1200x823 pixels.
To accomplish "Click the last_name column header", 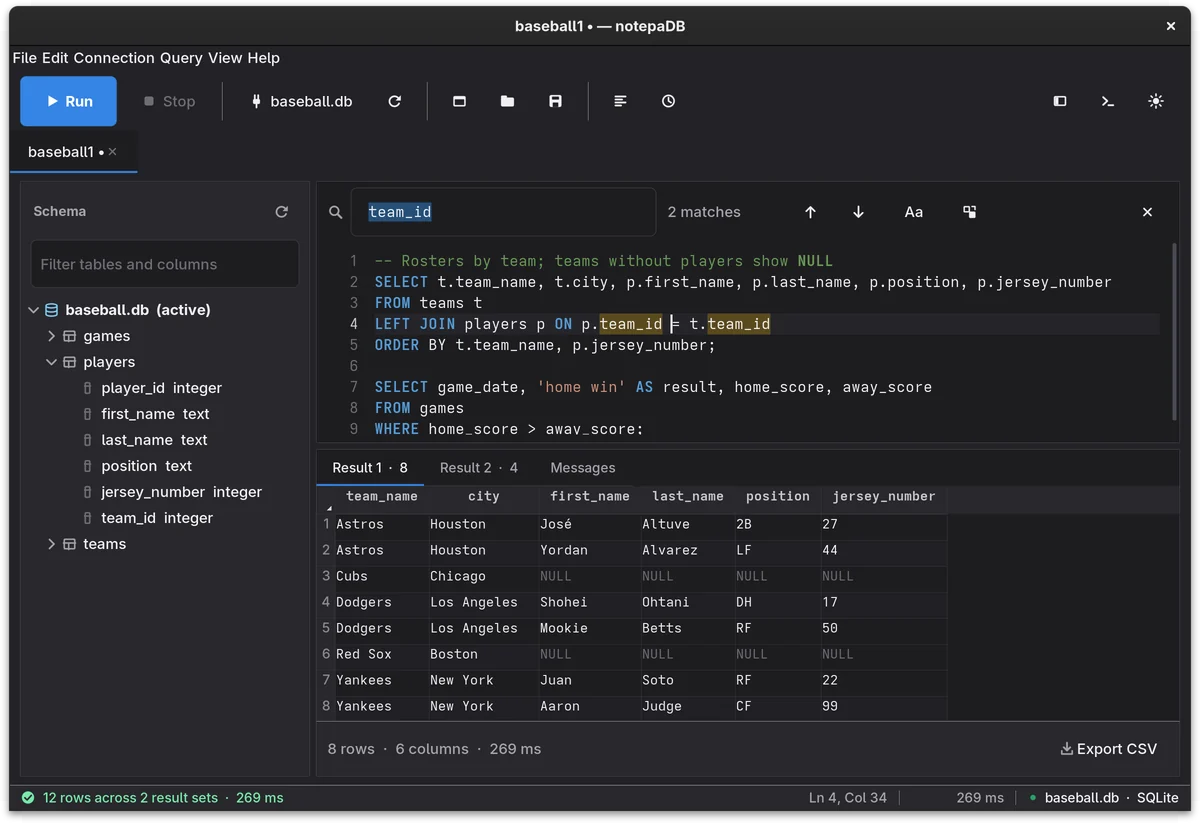I will [x=688, y=497].
